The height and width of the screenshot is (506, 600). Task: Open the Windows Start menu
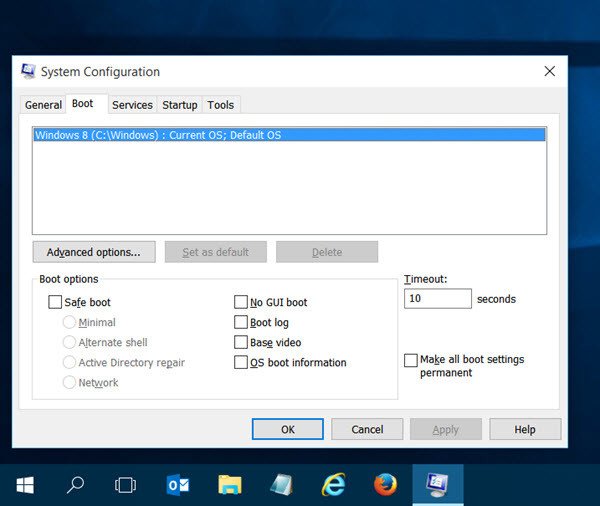(x=25, y=485)
